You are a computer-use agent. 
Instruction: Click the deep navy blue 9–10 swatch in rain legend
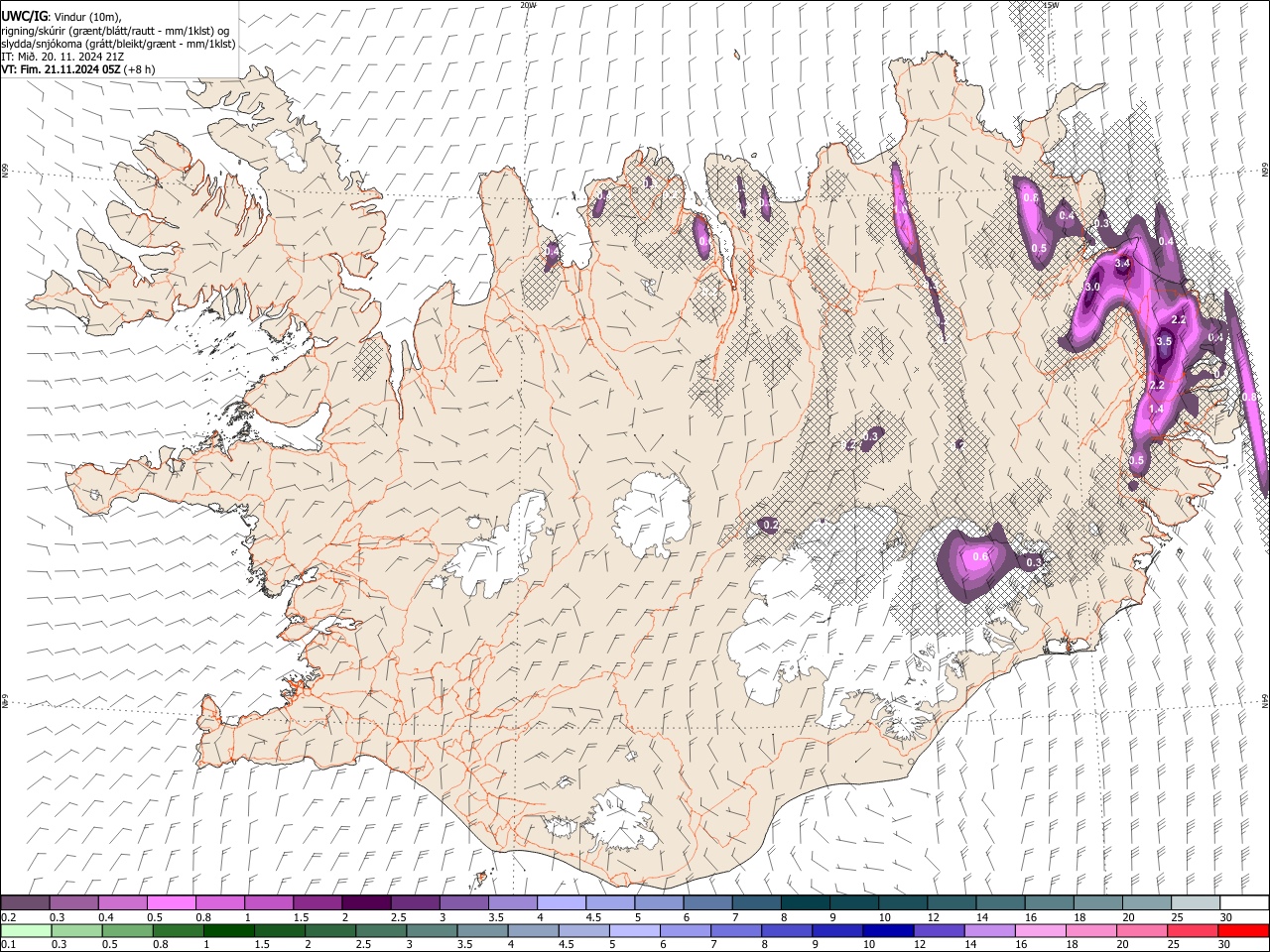click(x=887, y=930)
